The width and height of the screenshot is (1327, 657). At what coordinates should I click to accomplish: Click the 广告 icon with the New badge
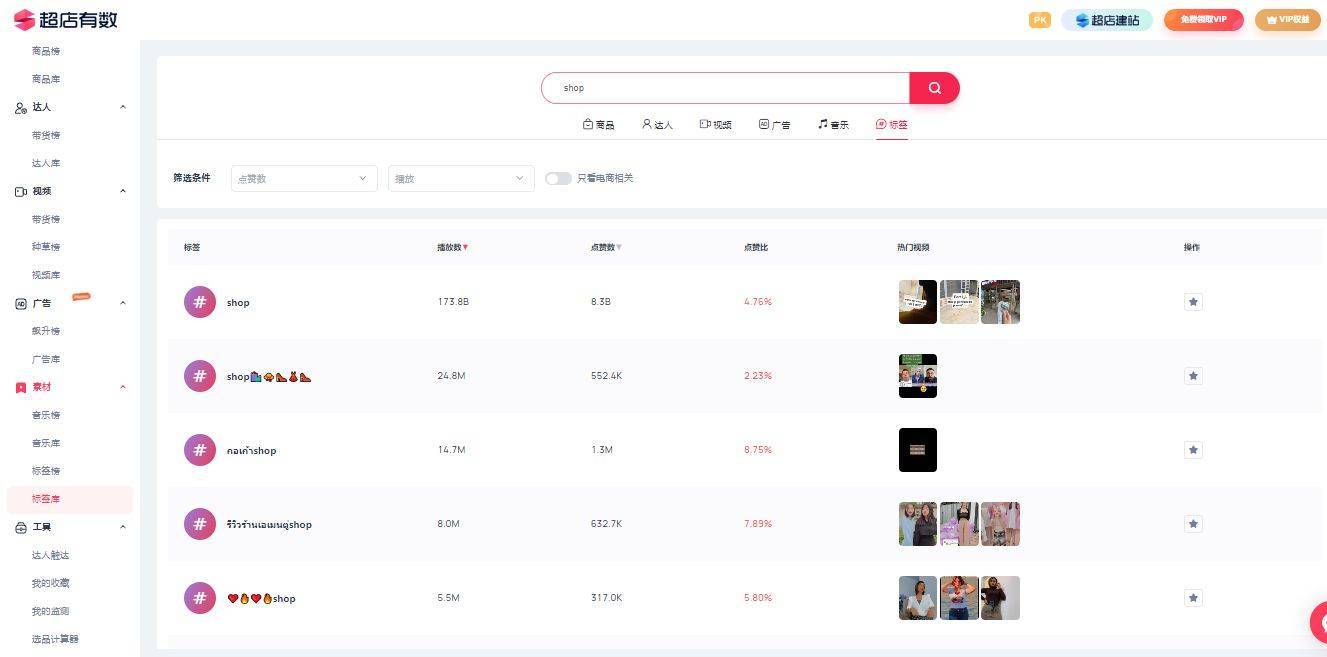[x=20, y=302]
